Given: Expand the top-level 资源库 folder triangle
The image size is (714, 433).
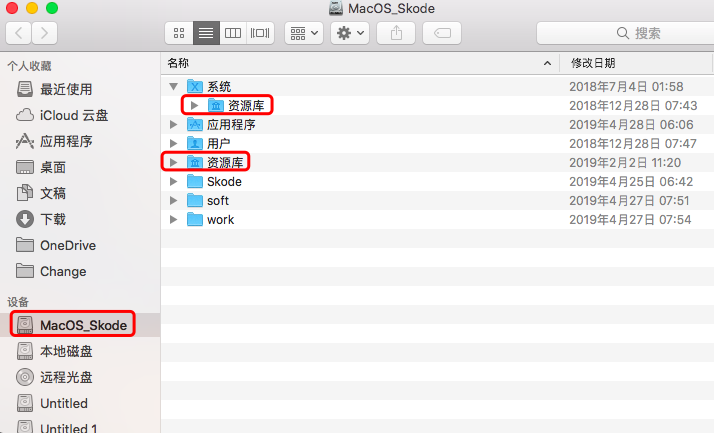Looking at the screenshot, I should click(x=173, y=162).
